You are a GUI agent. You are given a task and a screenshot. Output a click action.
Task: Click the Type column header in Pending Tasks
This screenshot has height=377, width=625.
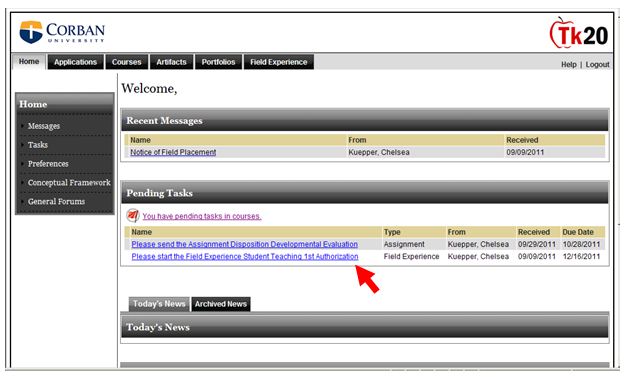pyautogui.click(x=392, y=232)
